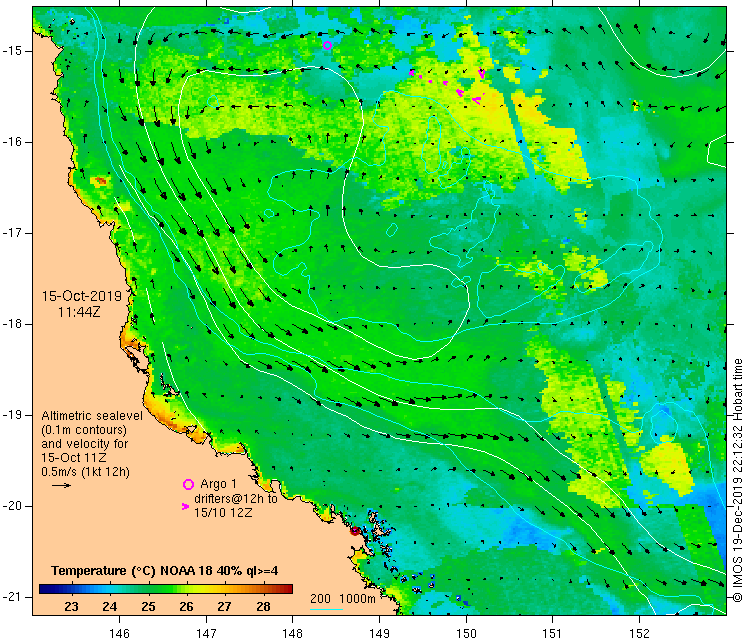Click the '-20' latitude axis label

(12, 506)
